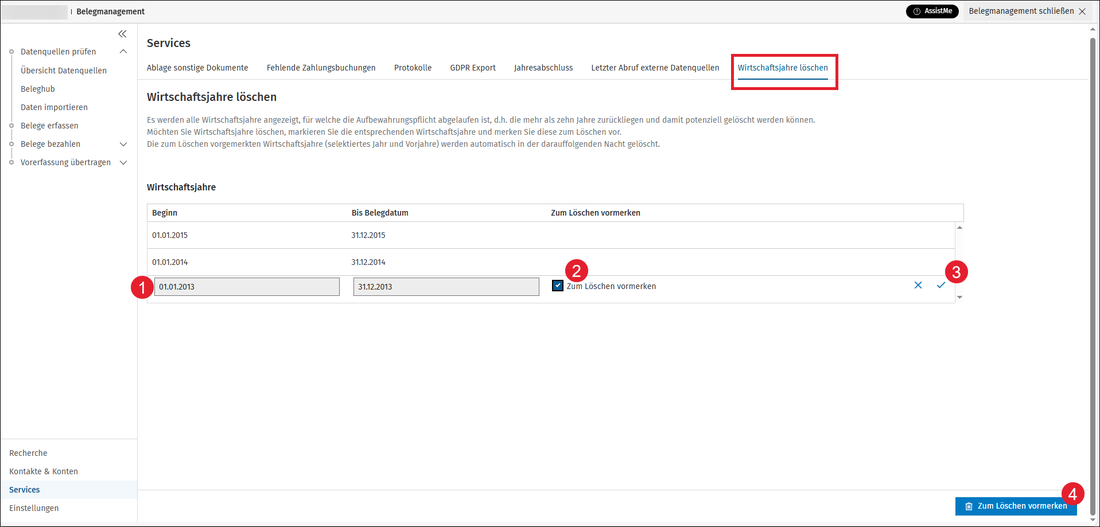Collapse Datenquellen prüfen section
This screenshot has height=527, width=1100.
coord(123,52)
